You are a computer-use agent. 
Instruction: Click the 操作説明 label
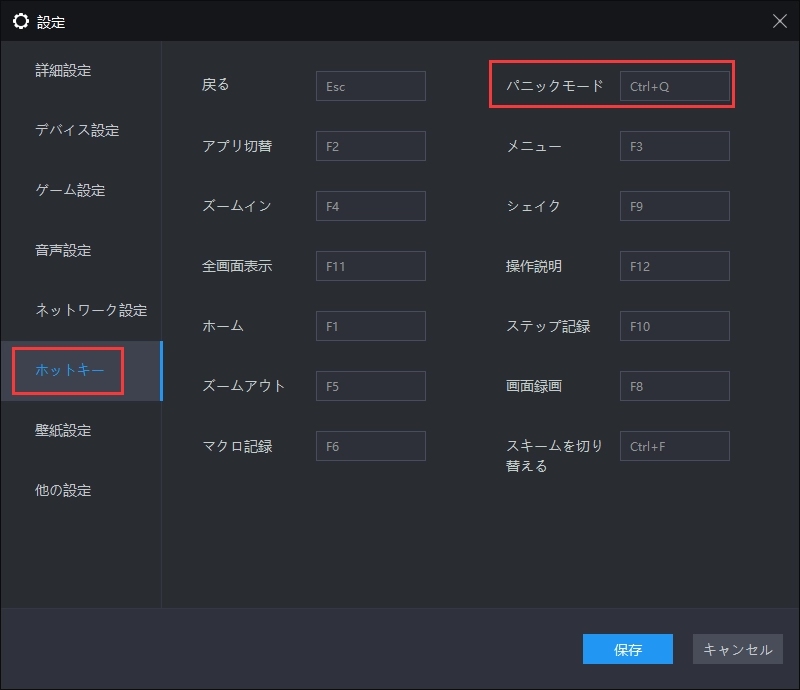click(534, 266)
